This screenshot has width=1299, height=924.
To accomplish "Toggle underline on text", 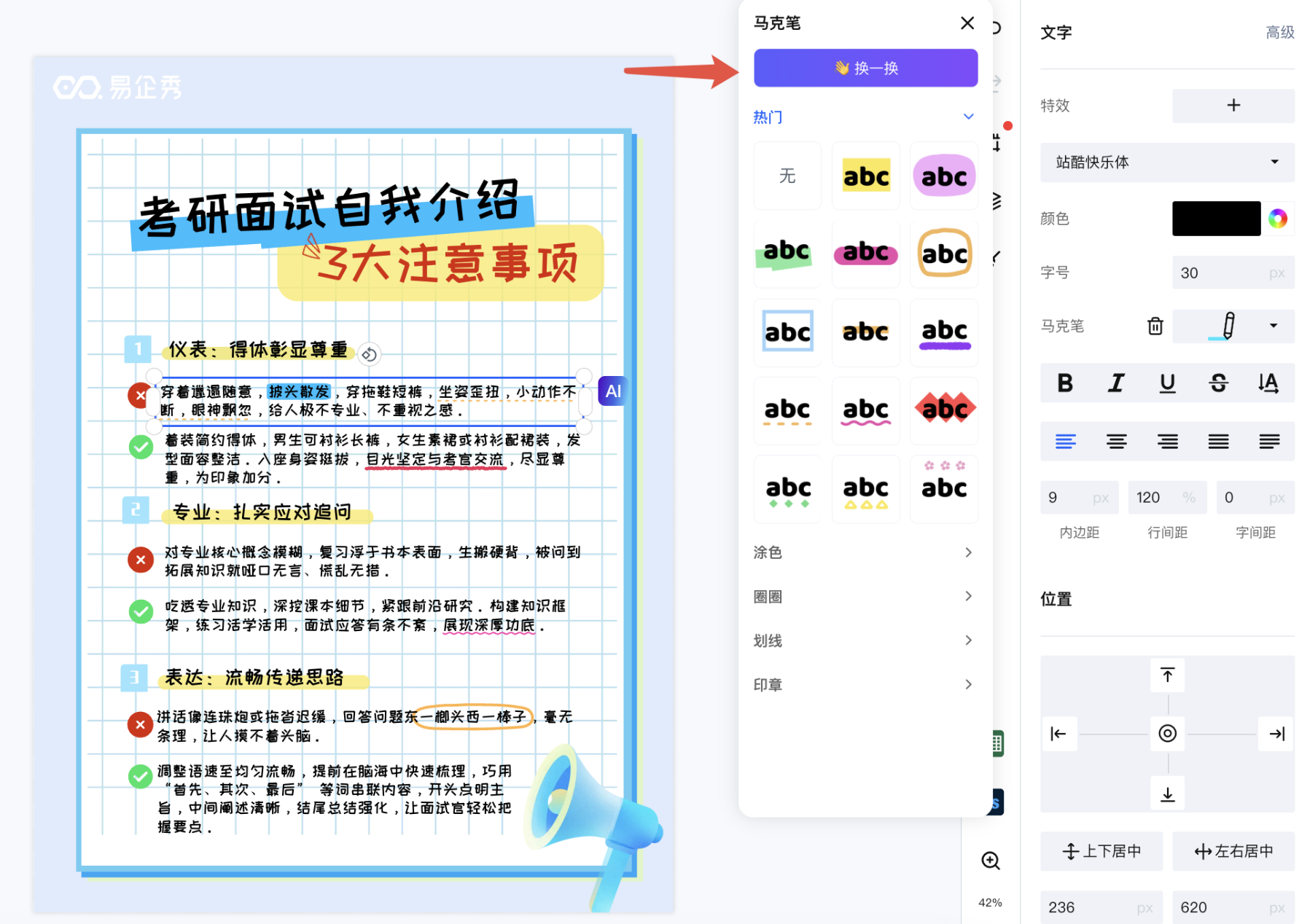I will coord(1167,383).
